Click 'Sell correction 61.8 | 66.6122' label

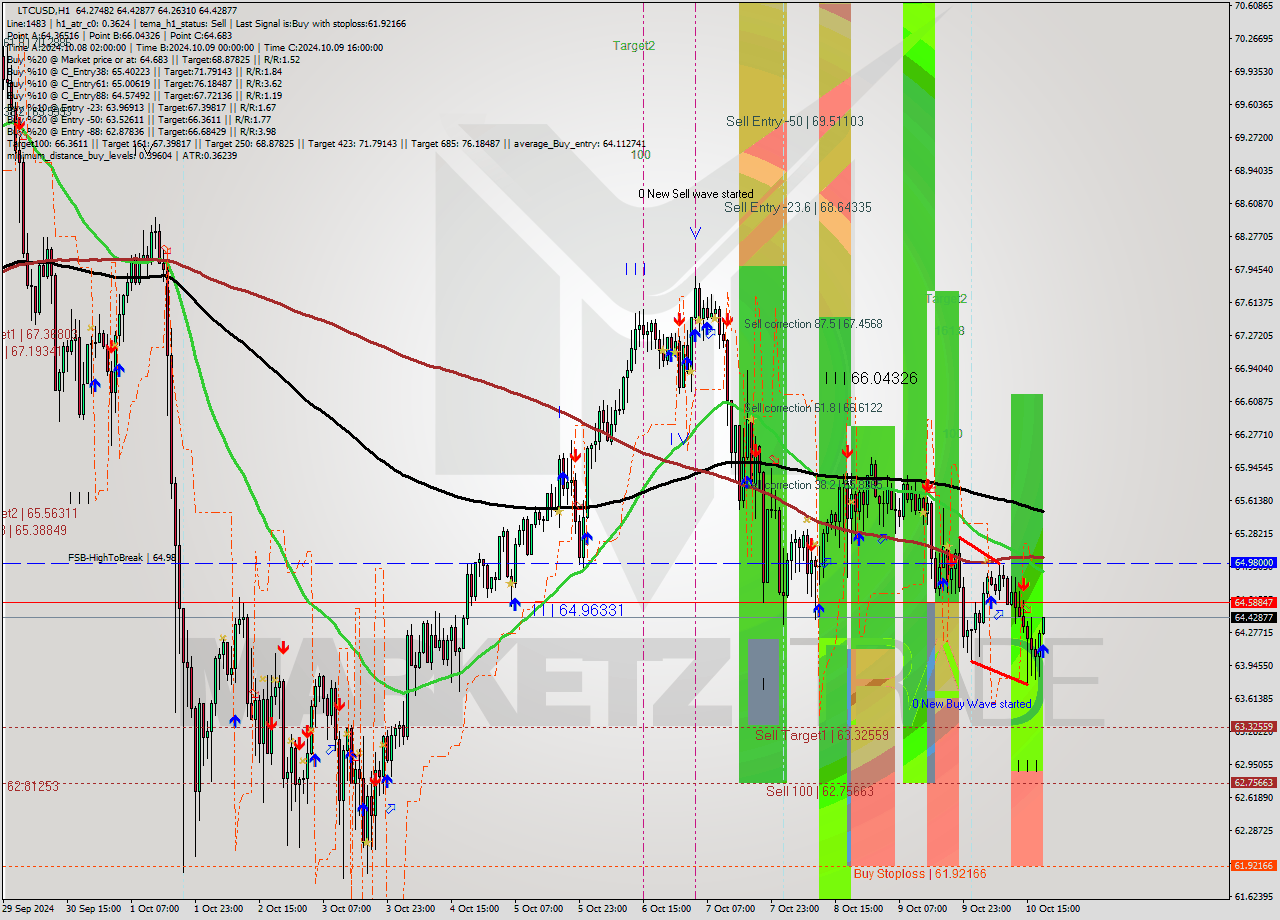(813, 408)
